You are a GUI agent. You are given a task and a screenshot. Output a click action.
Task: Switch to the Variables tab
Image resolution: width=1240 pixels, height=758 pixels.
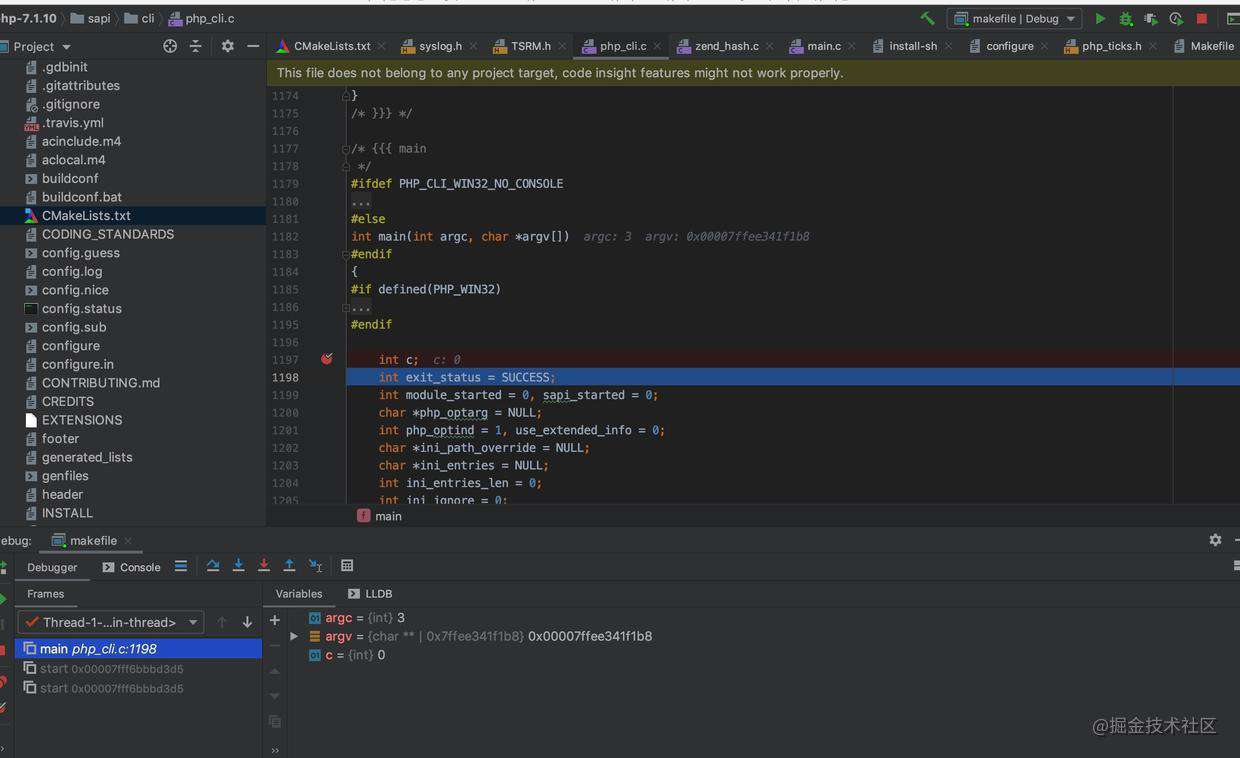pyautogui.click(x=299, y=594)
